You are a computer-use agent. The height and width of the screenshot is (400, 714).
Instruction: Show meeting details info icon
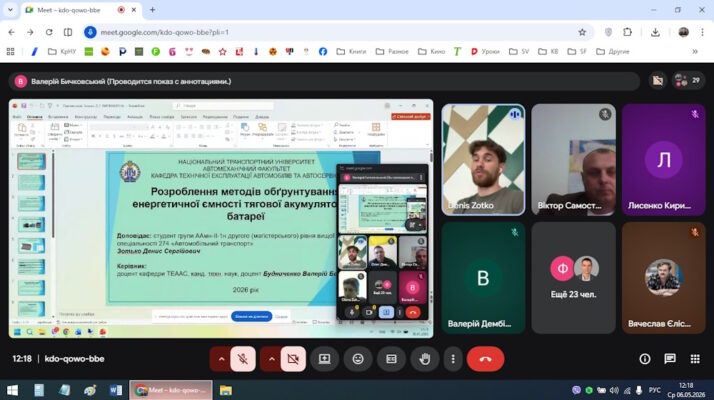645,359
